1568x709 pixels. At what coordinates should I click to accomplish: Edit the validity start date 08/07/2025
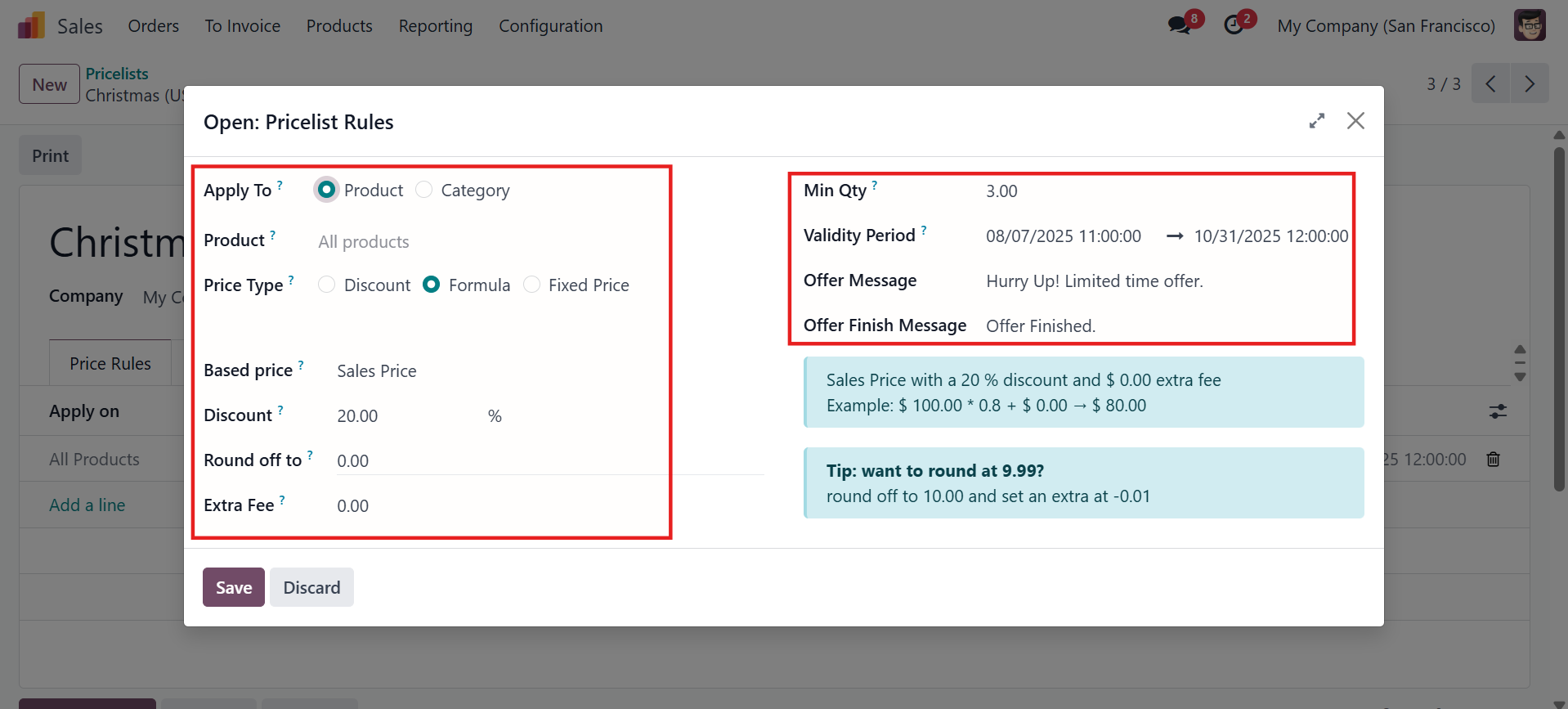coord(1064,236)
